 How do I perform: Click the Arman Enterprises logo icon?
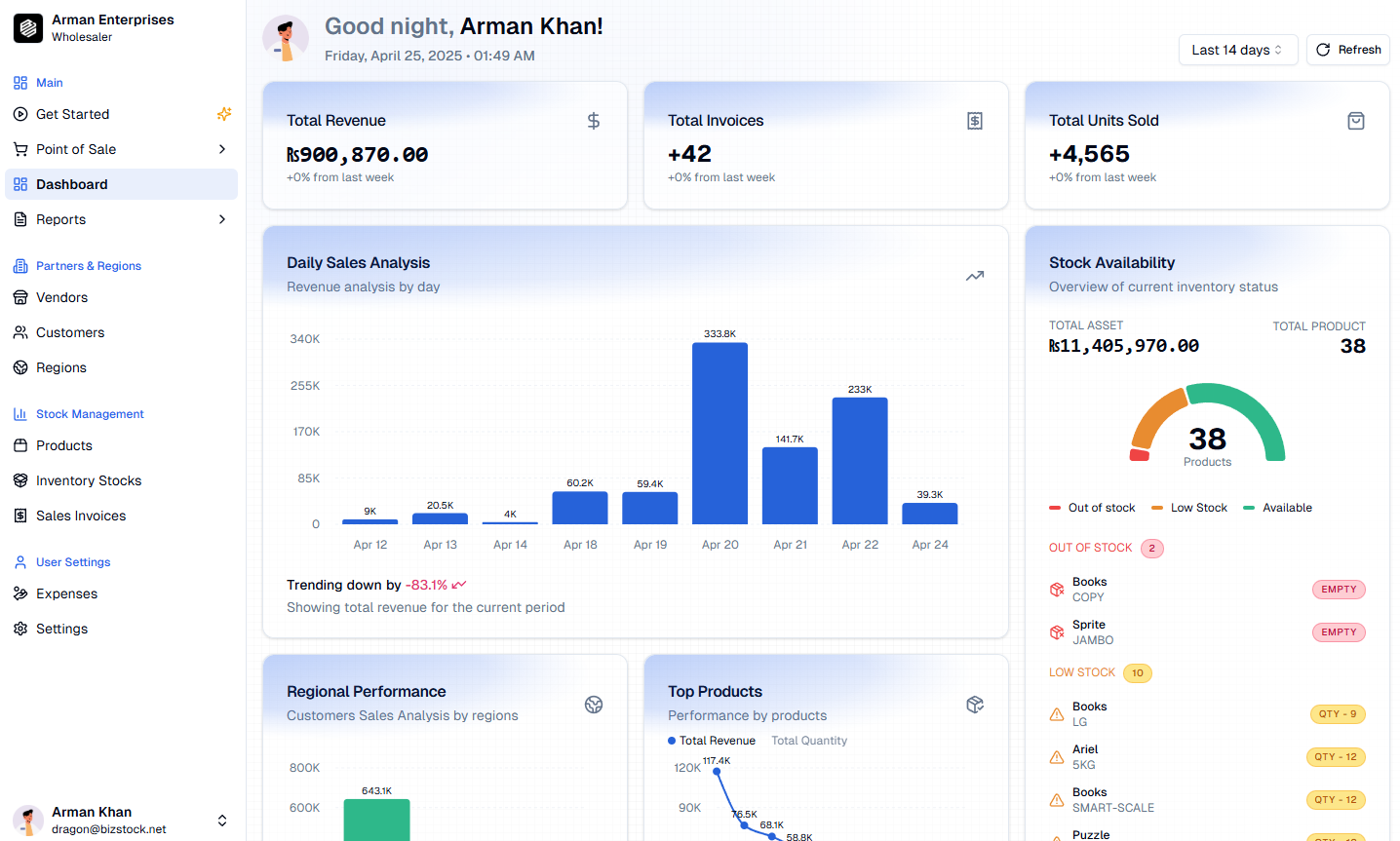[x=28, y=28]
